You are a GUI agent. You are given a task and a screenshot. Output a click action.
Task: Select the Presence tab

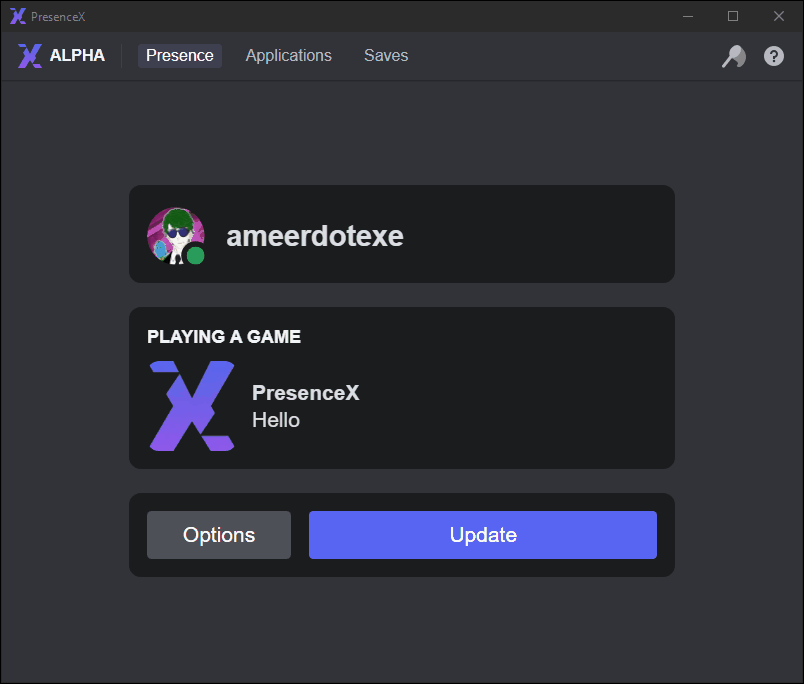pos(179,55)
